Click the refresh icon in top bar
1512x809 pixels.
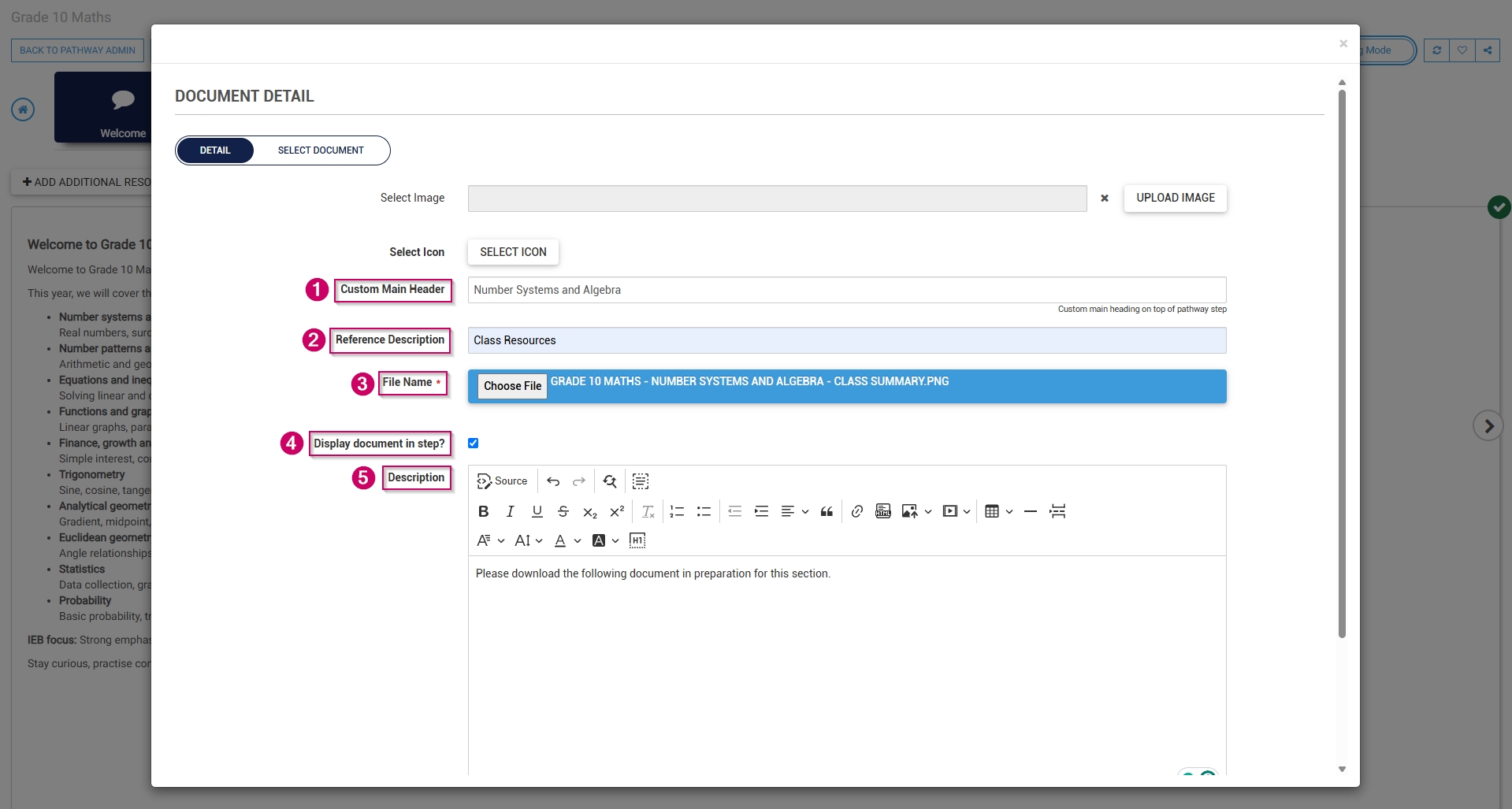[x=1436, y=50]
